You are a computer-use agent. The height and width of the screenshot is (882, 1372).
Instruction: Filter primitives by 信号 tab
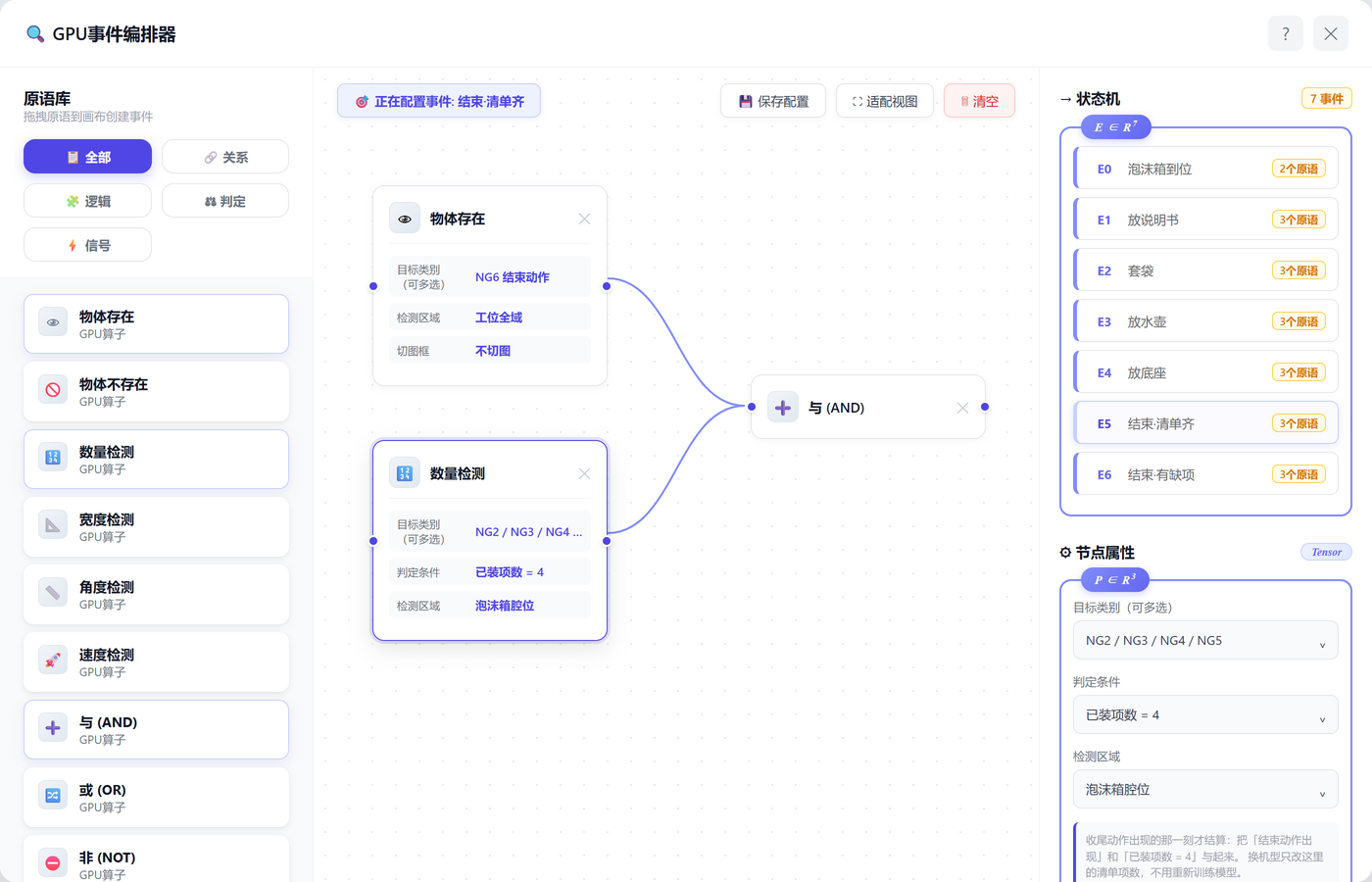87,245
